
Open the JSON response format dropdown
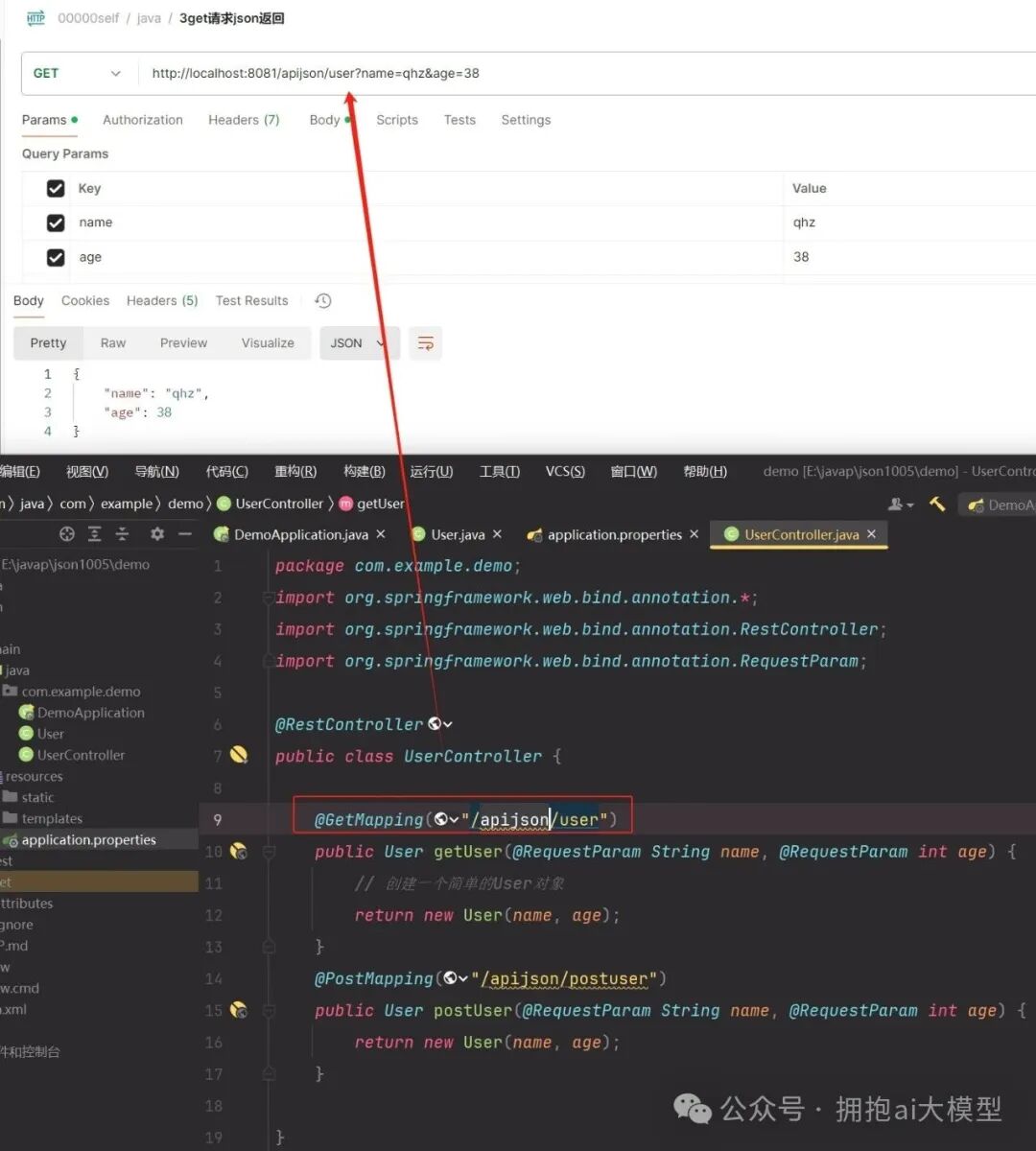pos(356,343)
